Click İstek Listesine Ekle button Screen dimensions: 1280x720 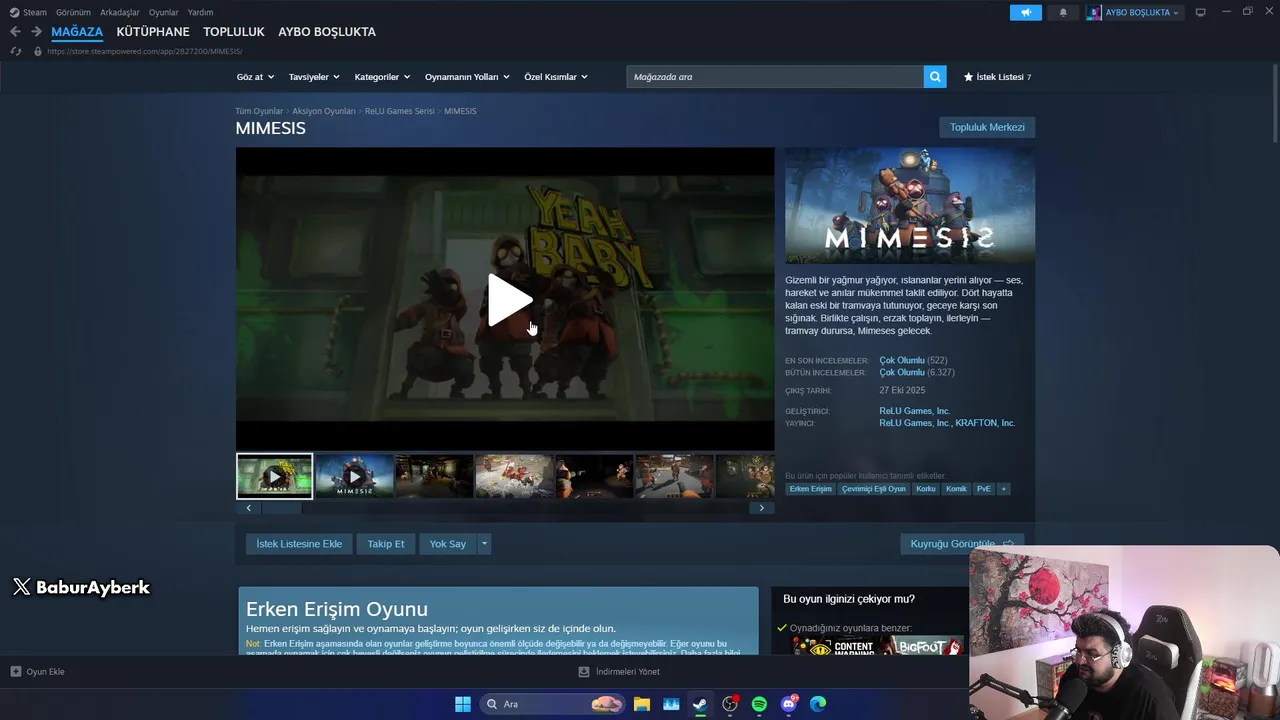299,544
